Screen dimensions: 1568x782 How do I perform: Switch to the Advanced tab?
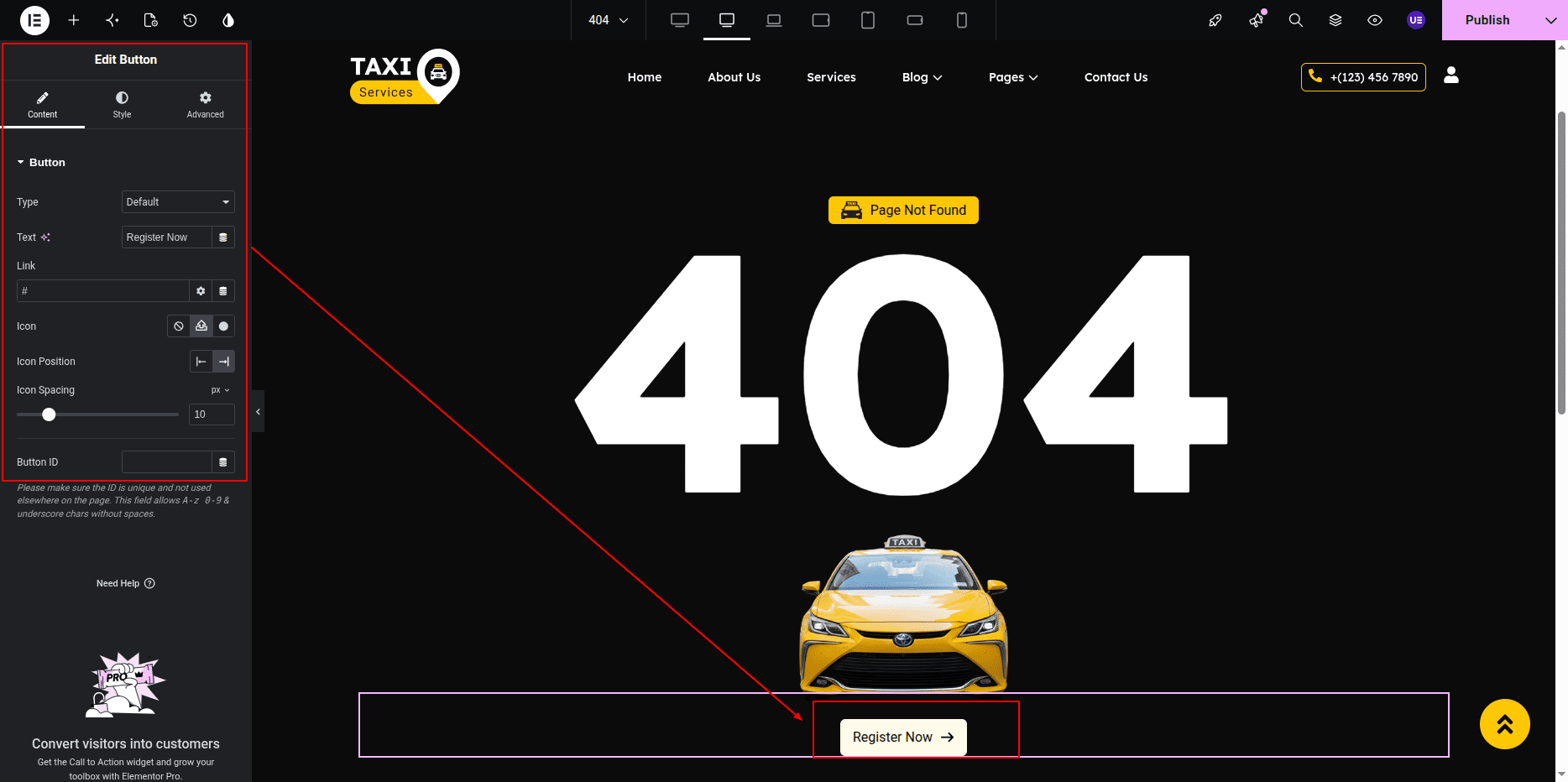point(206,105)
